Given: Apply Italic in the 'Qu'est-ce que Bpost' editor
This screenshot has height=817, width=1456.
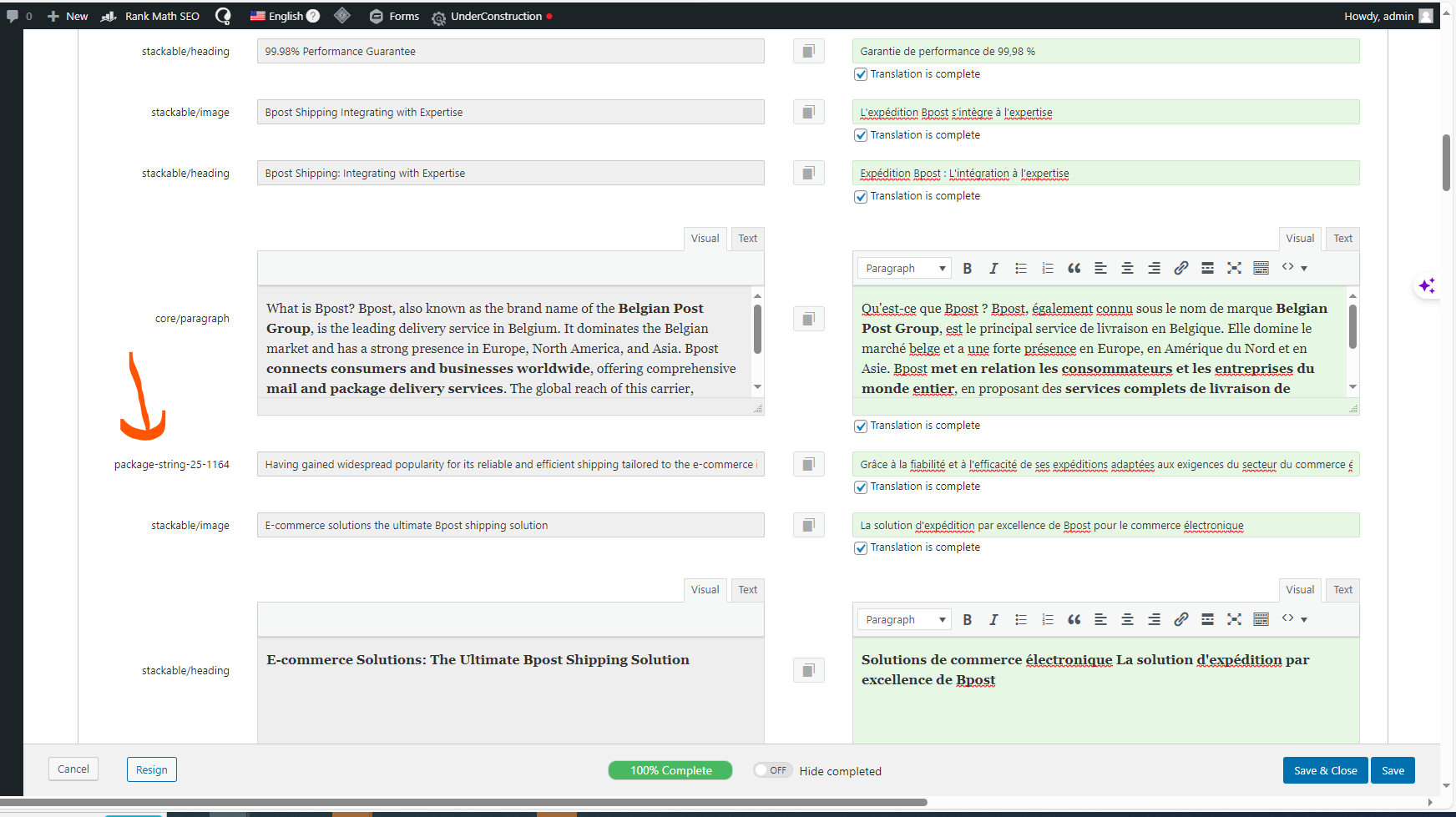Looking at the screenshot, I should [993, 268].
